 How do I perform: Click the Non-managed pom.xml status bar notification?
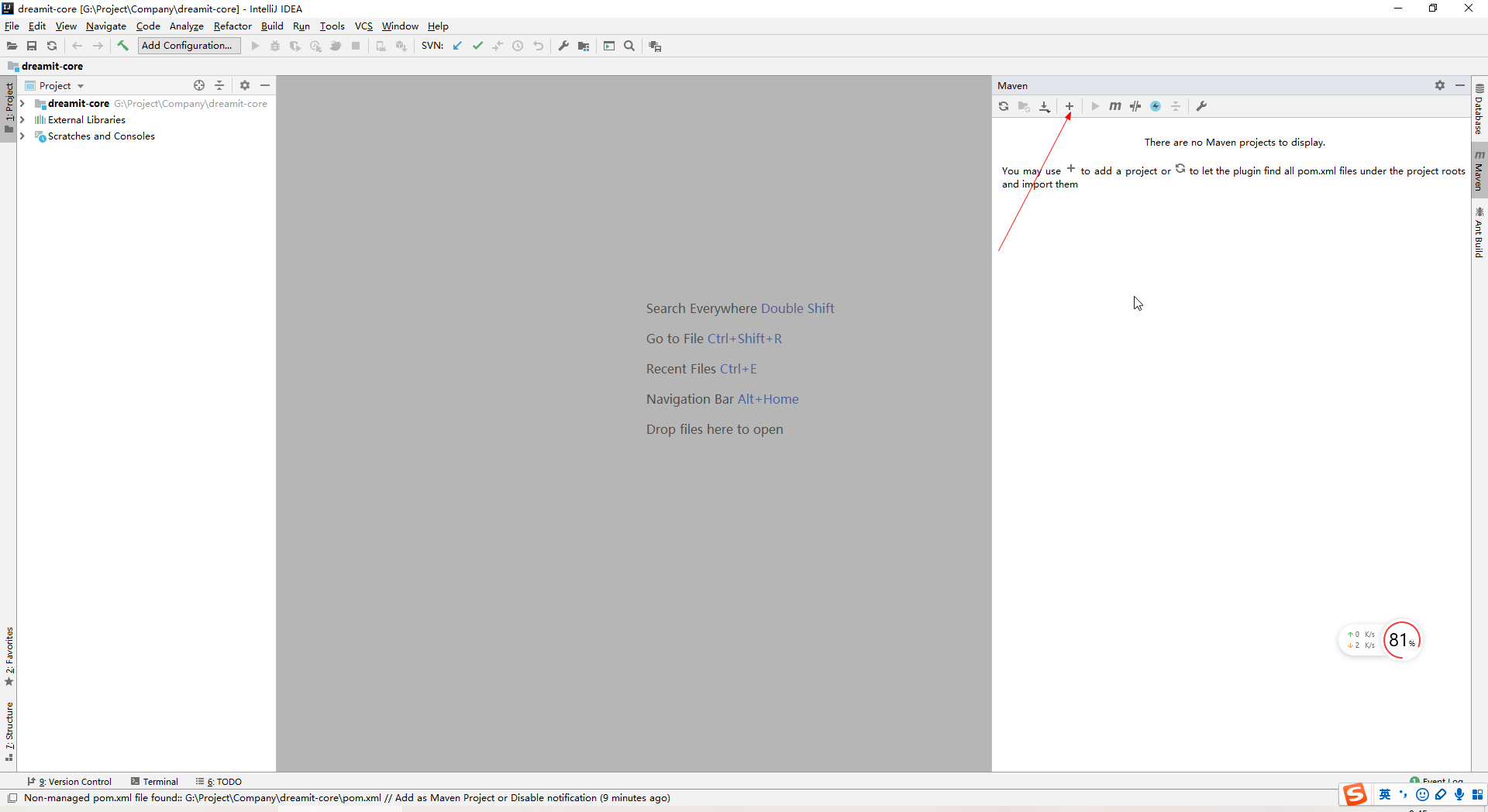tap(346, 798)
